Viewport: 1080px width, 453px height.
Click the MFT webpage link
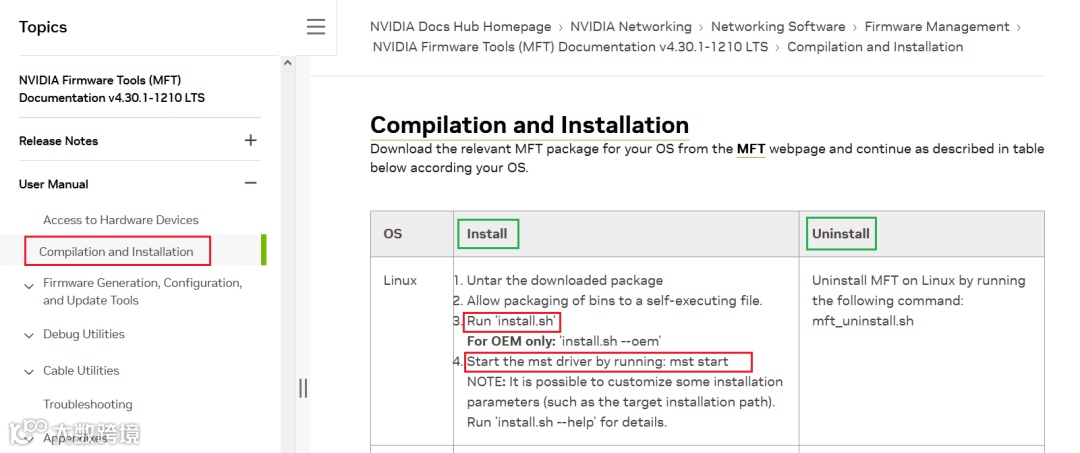[750, 149]
